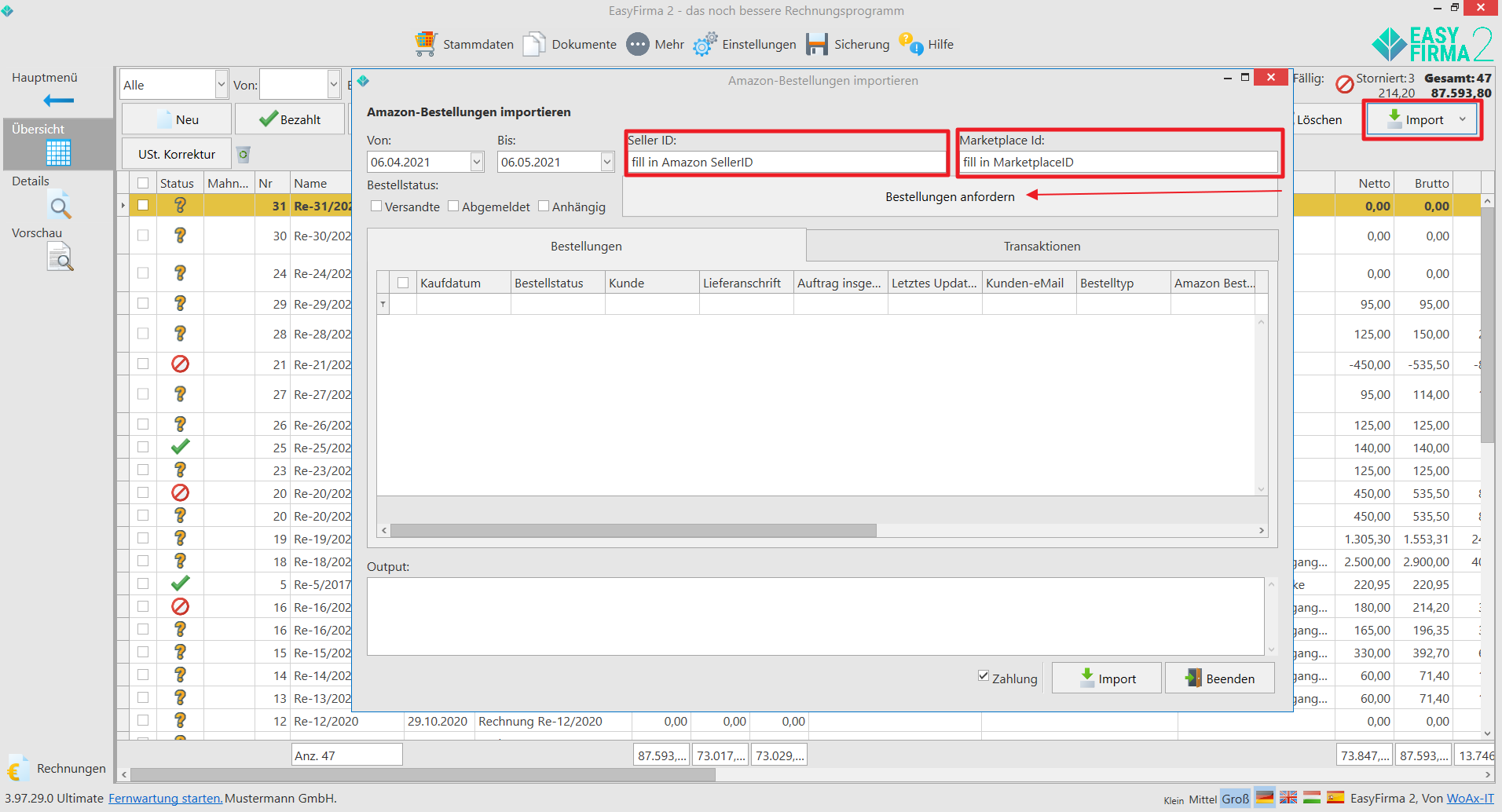This screenshot has width=1502, height=812.
Task: Open the main window Von date dropdown
Action: [x=333, y=85]
